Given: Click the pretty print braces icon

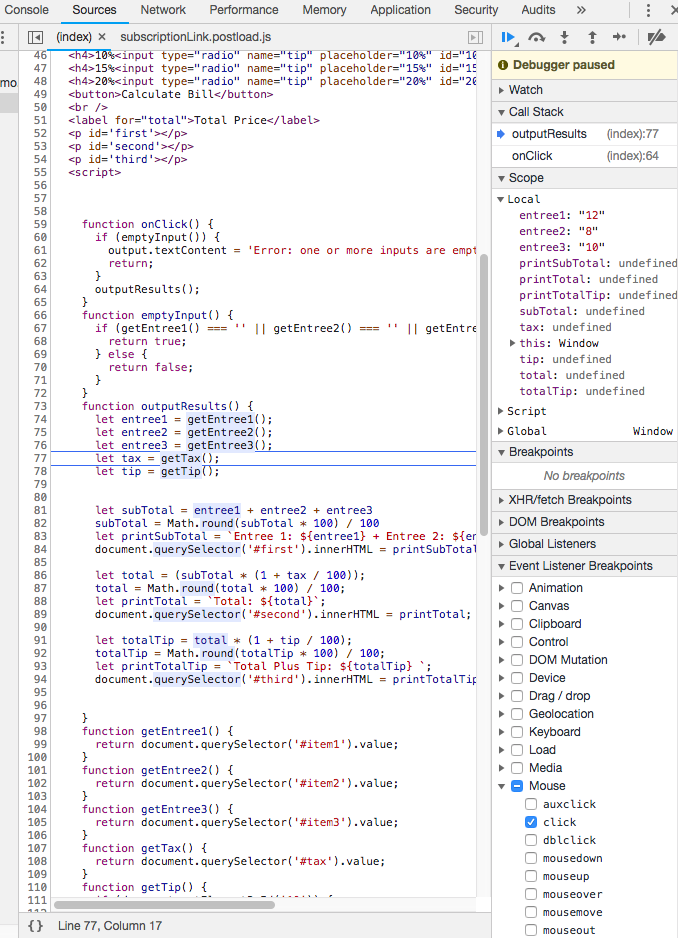Looking at the screenshot, I should [x=35, y=926].
